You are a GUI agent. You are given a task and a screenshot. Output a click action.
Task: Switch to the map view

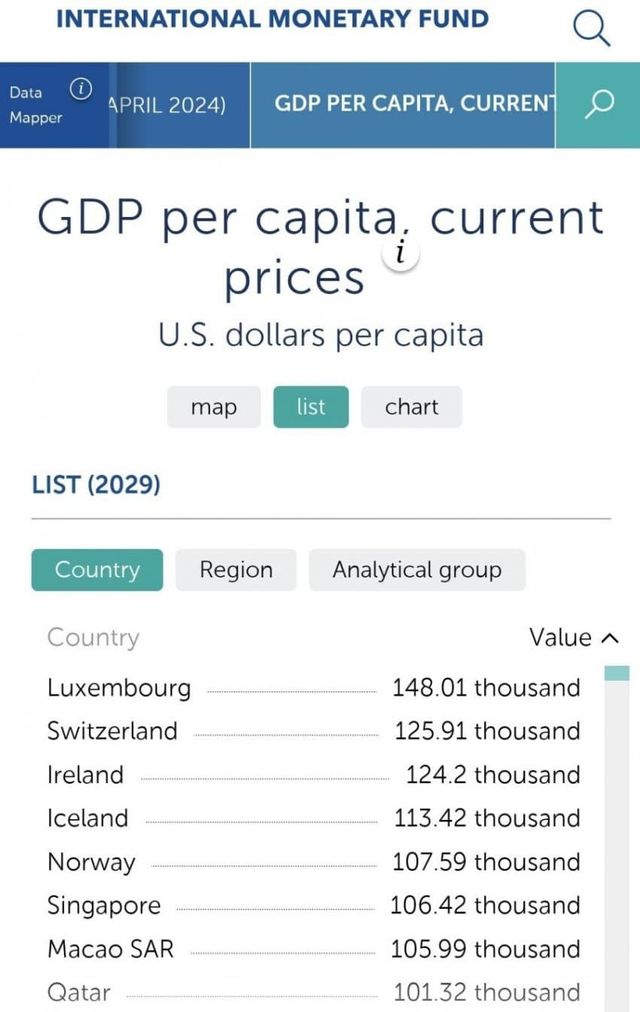[x=214, y=407]
